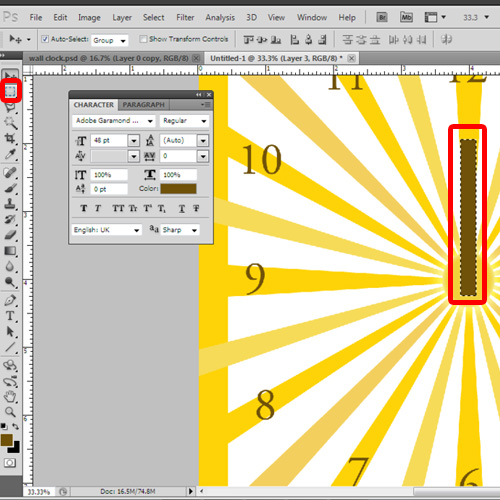This screenshot has width=500, height=500.
Task: Open the Filter menu
Action: click(185, 17)
